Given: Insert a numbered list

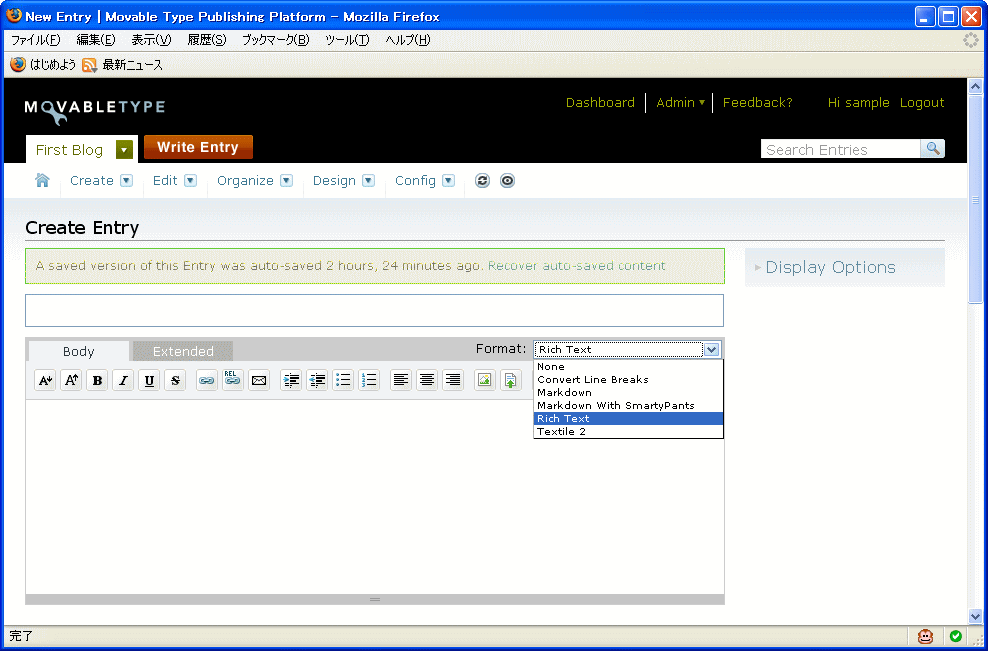Looking at the screenshot, I should click(369, 380).
